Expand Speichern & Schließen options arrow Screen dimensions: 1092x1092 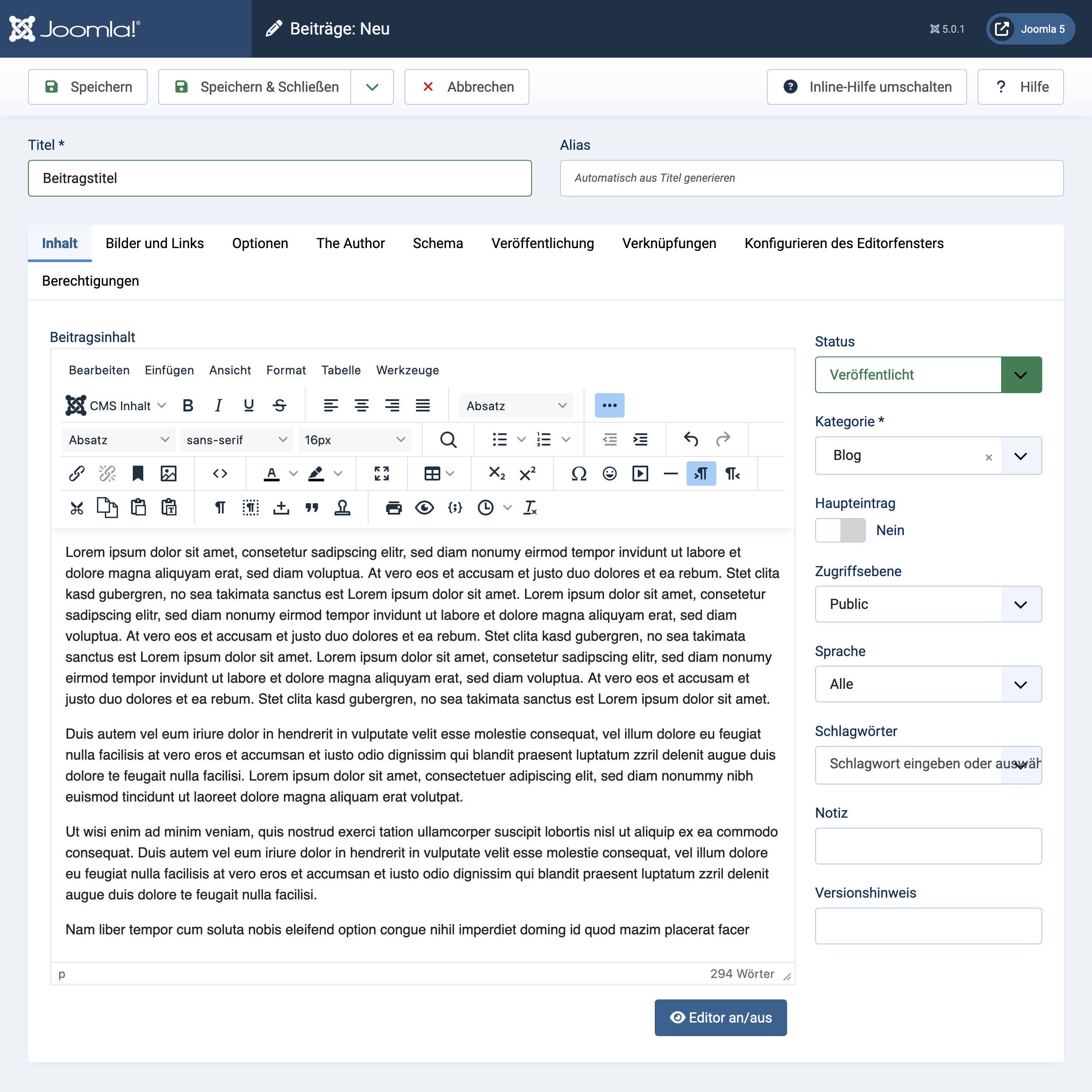coord(372,87)
